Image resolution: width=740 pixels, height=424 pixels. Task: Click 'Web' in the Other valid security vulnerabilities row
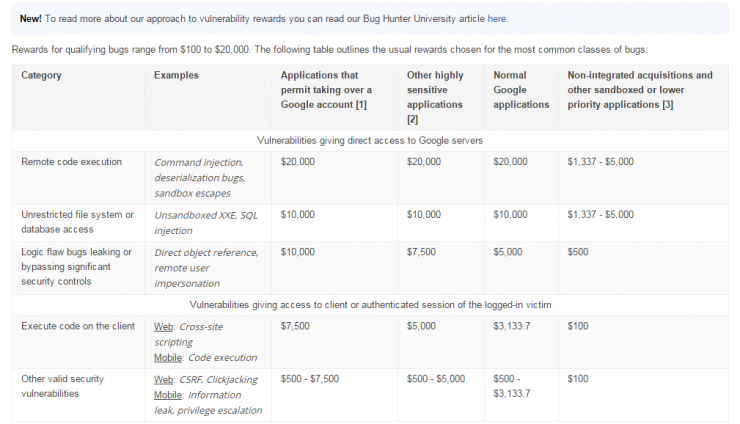click(x=164, y=379)
